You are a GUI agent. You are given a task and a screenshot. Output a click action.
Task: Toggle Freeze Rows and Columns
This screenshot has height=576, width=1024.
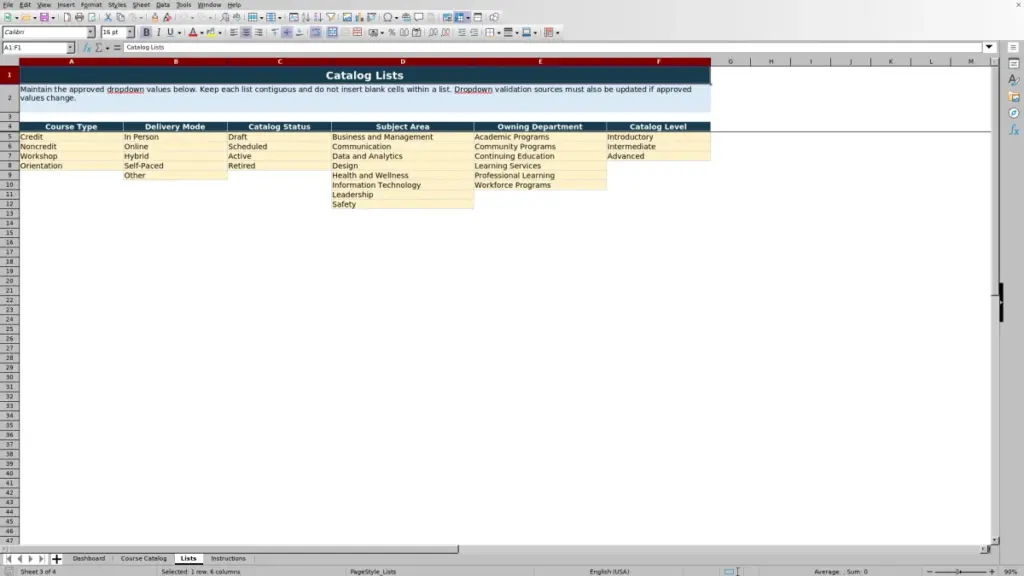(x=460, y=18)
